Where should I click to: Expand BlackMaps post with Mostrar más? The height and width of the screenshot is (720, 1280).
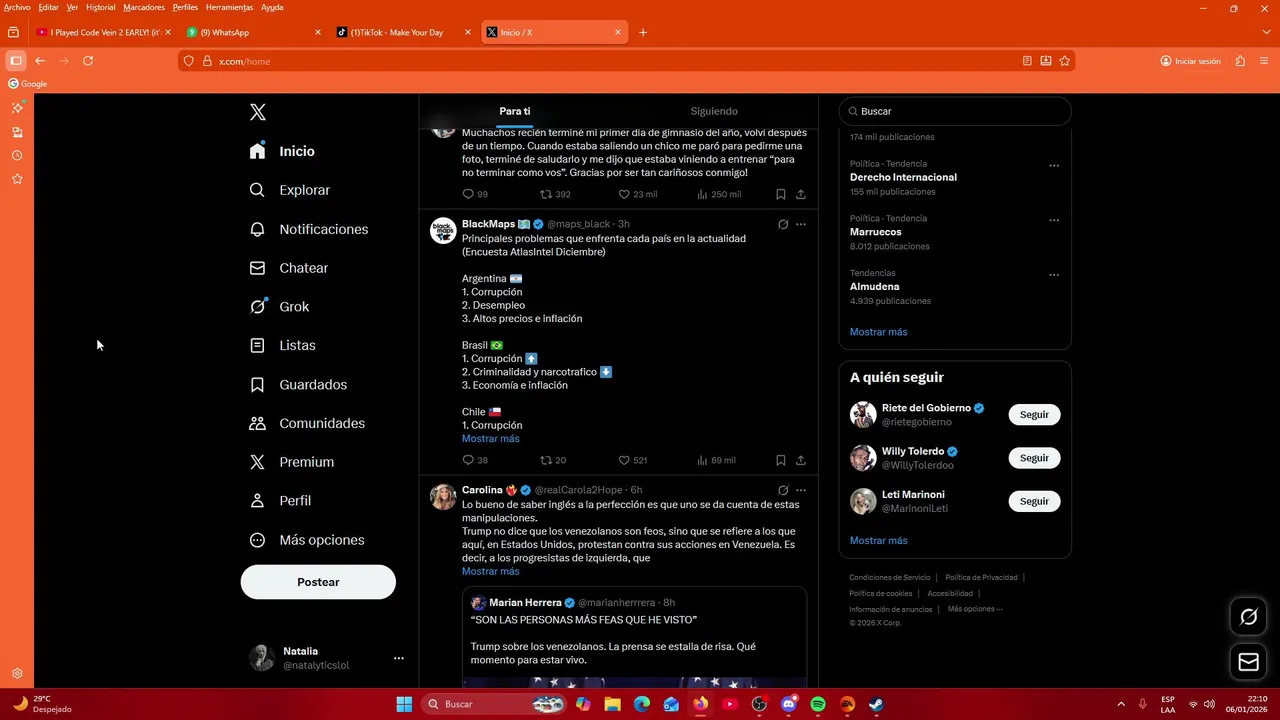(x=490, y=439)
